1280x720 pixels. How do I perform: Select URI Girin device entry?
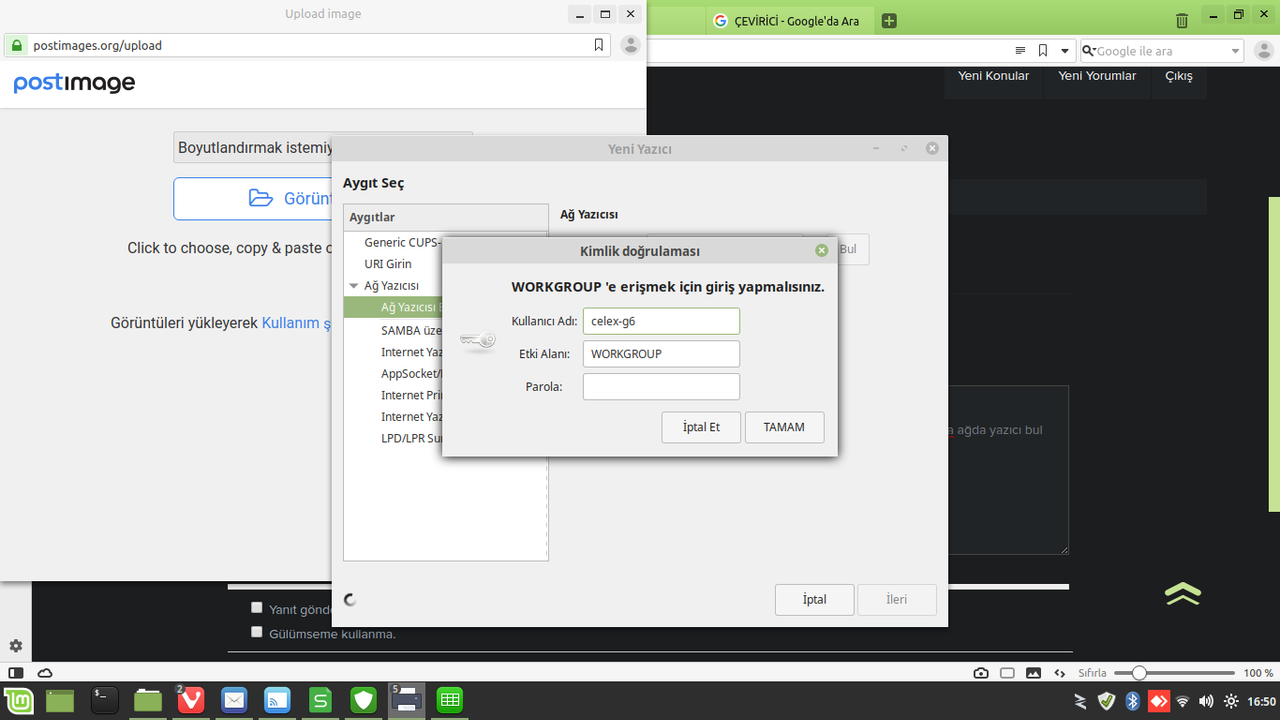[388, 264]
